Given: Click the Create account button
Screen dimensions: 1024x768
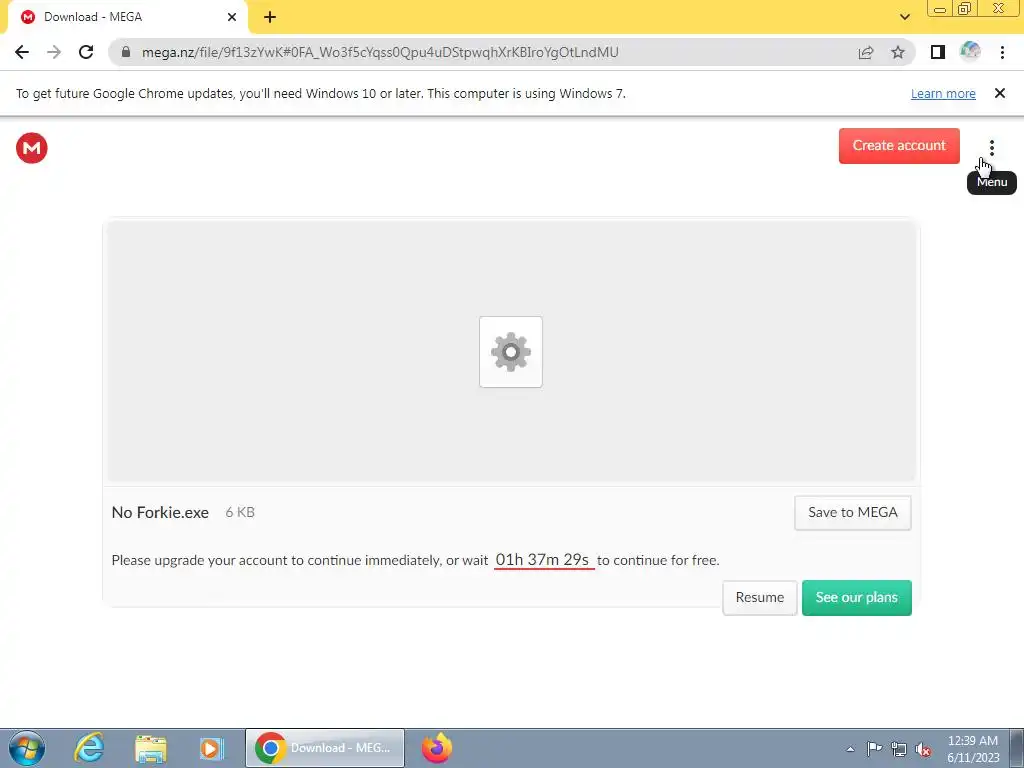Looking at the screenshot, I should [899, 146].
